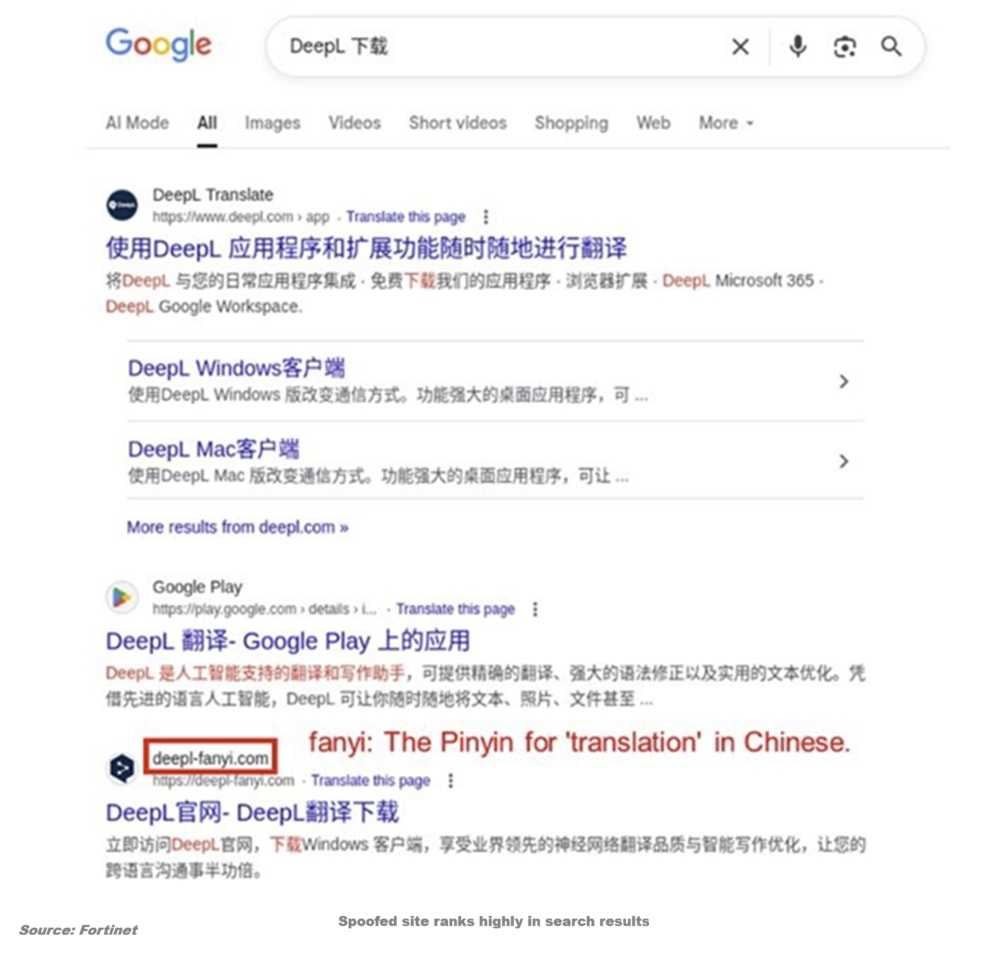This screenshot has width=1000, height=955.
Task: Select the Short videos tab
Action: pos(458,123)
